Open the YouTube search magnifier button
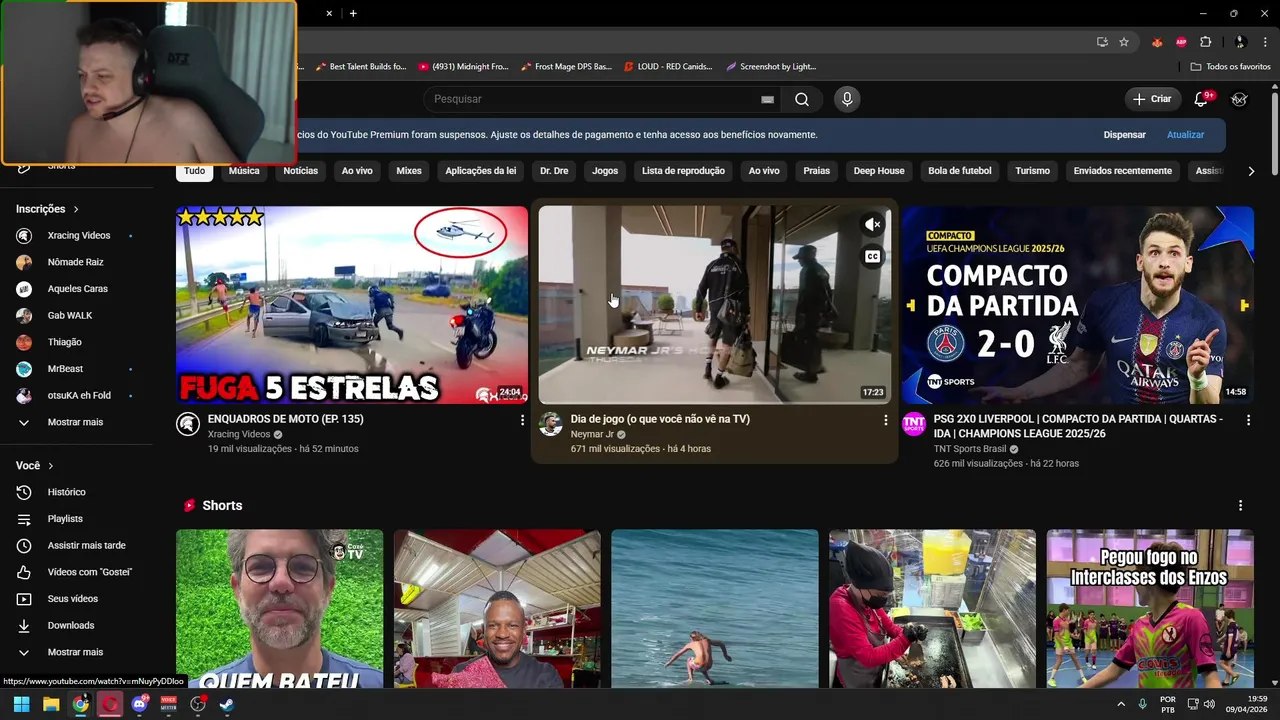This screenshot has width=1280, height=720. click(802, 99)
